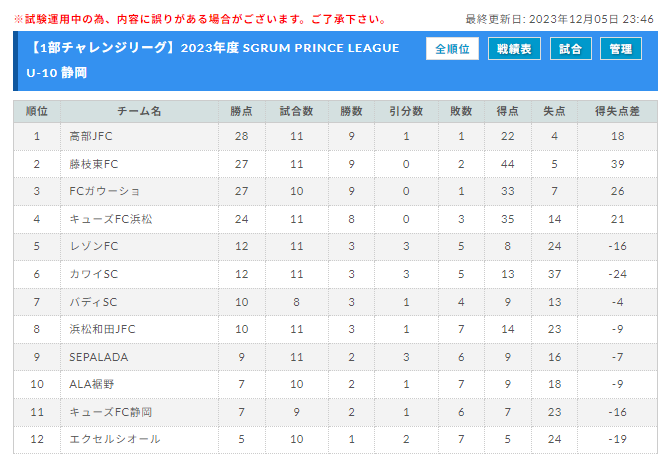Click the キューズFC浜松 team name
Image resolution: width=665 pixels, height=460 pixels.
tap(111, 219)
